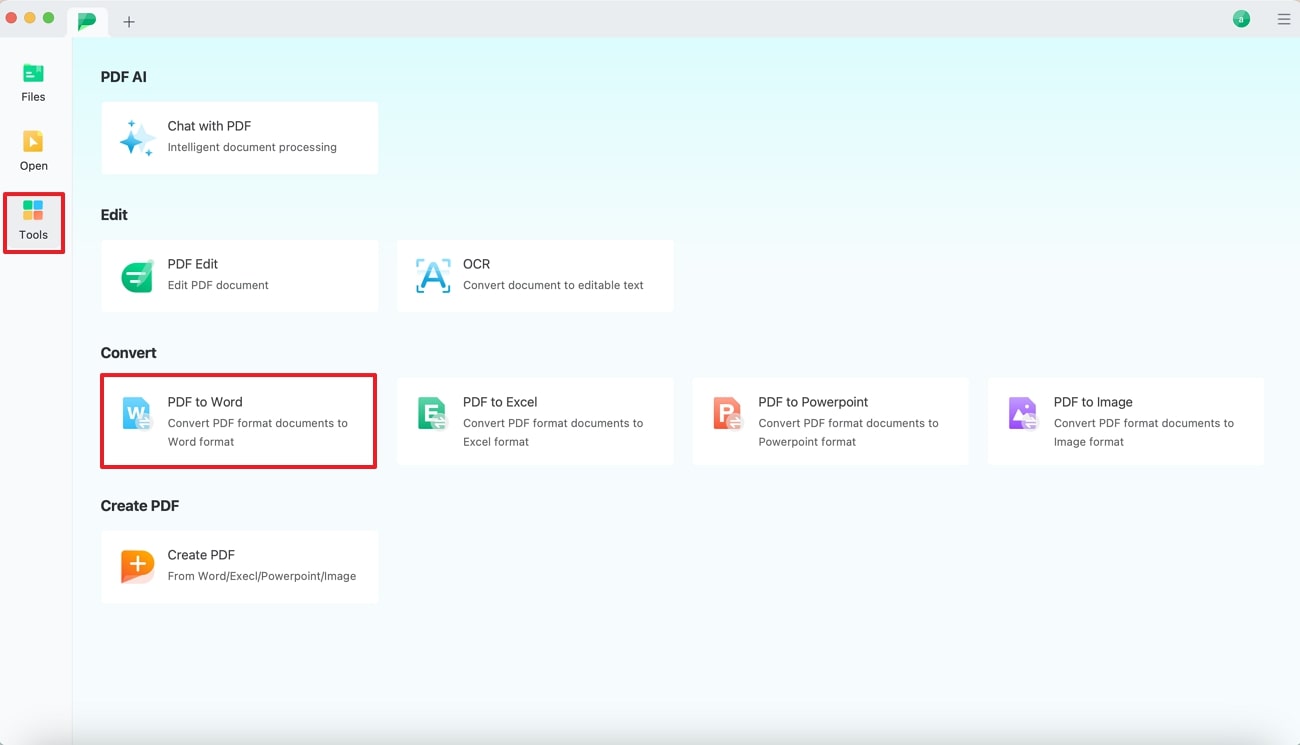The height and width of the screenshot is (745, 1300).
Task: Click the 'PDF AI' section heading
Action: [x=124, y=77]
